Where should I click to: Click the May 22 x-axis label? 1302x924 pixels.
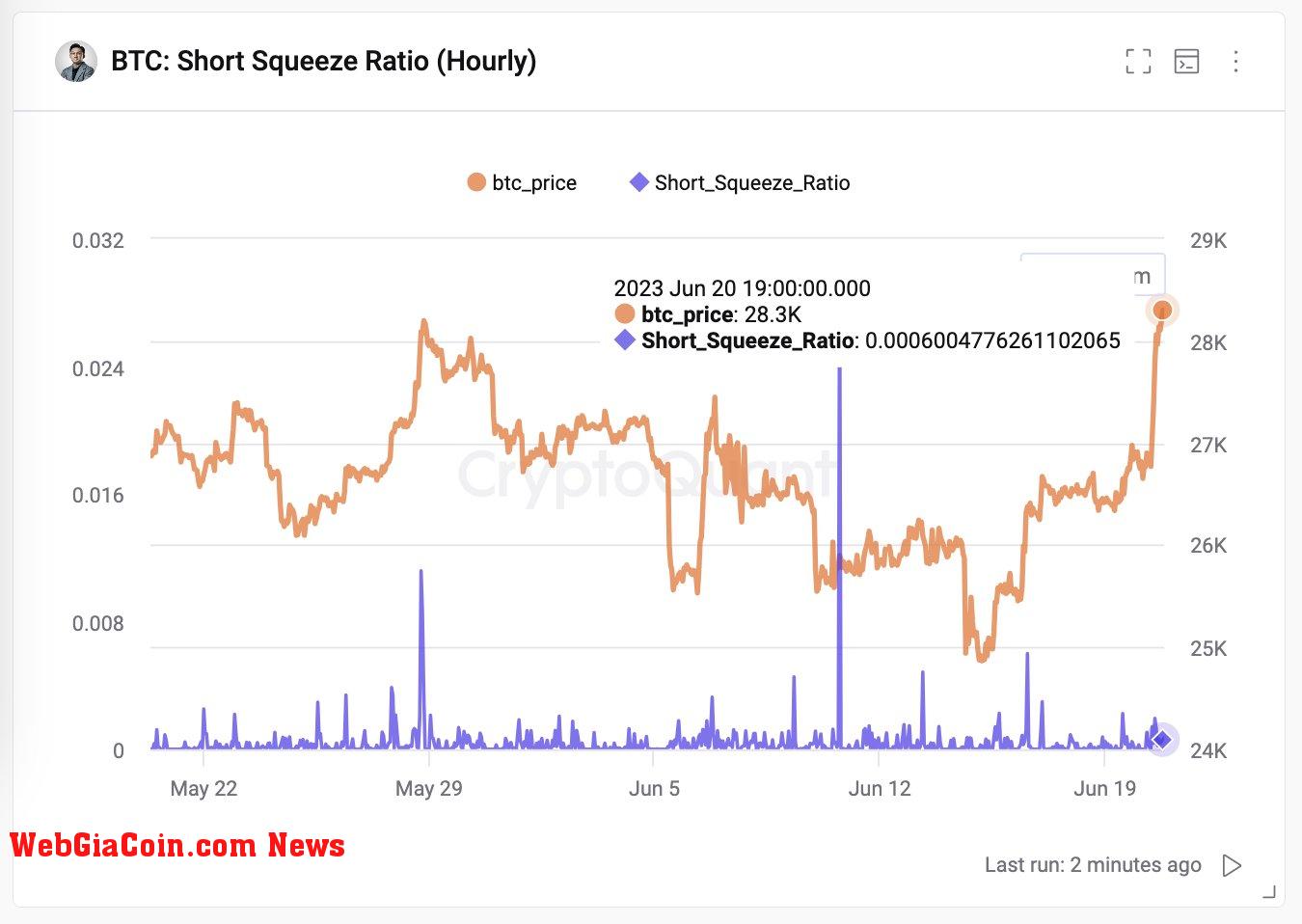tap(203, 788)
